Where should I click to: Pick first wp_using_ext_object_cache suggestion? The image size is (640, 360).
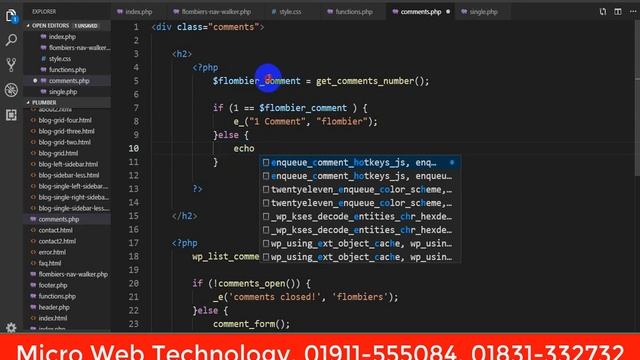point(360,243)
